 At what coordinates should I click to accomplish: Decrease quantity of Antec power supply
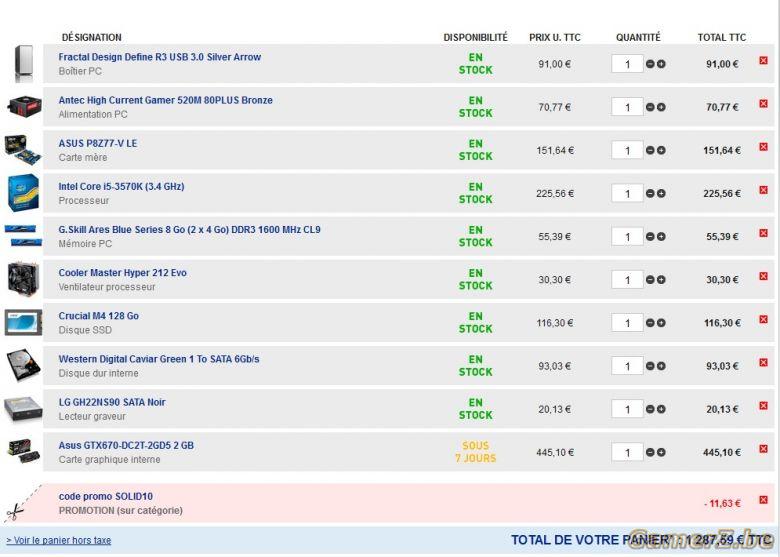tap(650, 107)
